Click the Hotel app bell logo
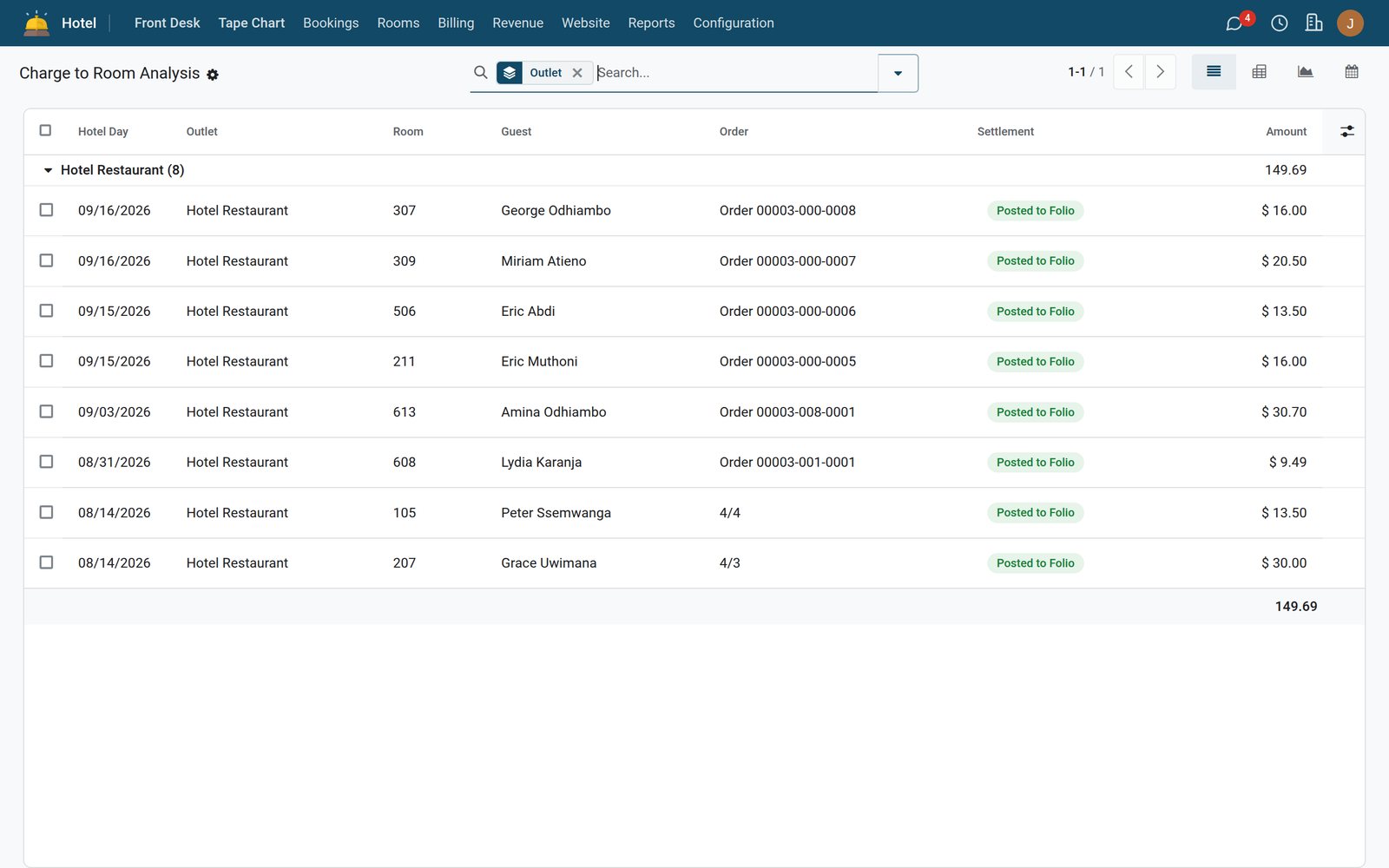The image size is (1389, 868). [x=36, y=23]
